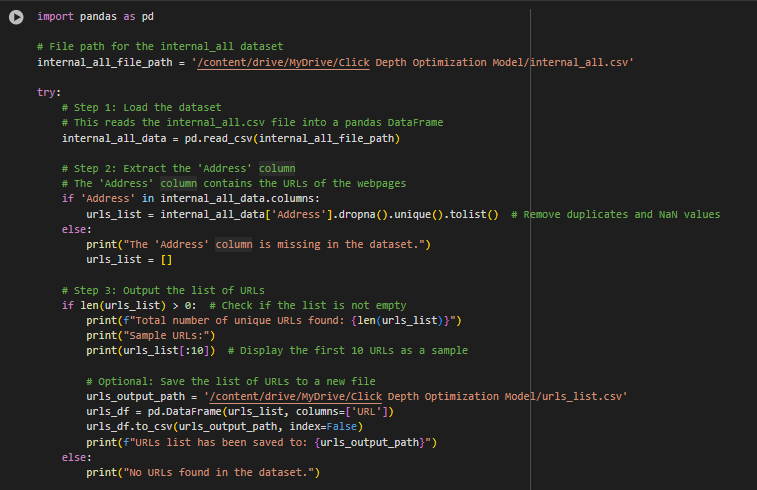757x490 pixels.
Task: Click comment '# Remove duplicates and NaN values'
Action: [616, 214]
